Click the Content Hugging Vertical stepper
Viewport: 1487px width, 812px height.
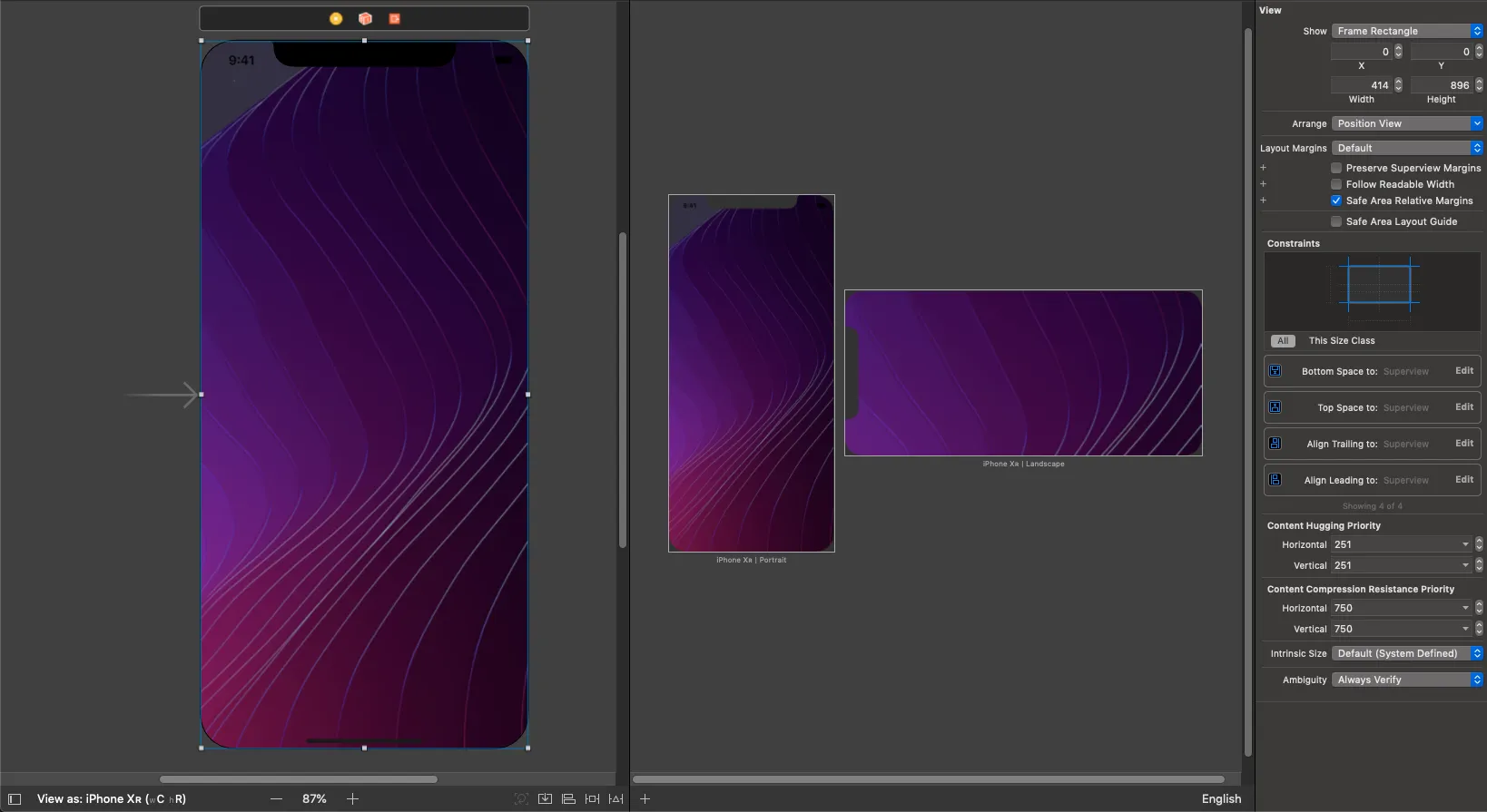[x=1479, y=565]
